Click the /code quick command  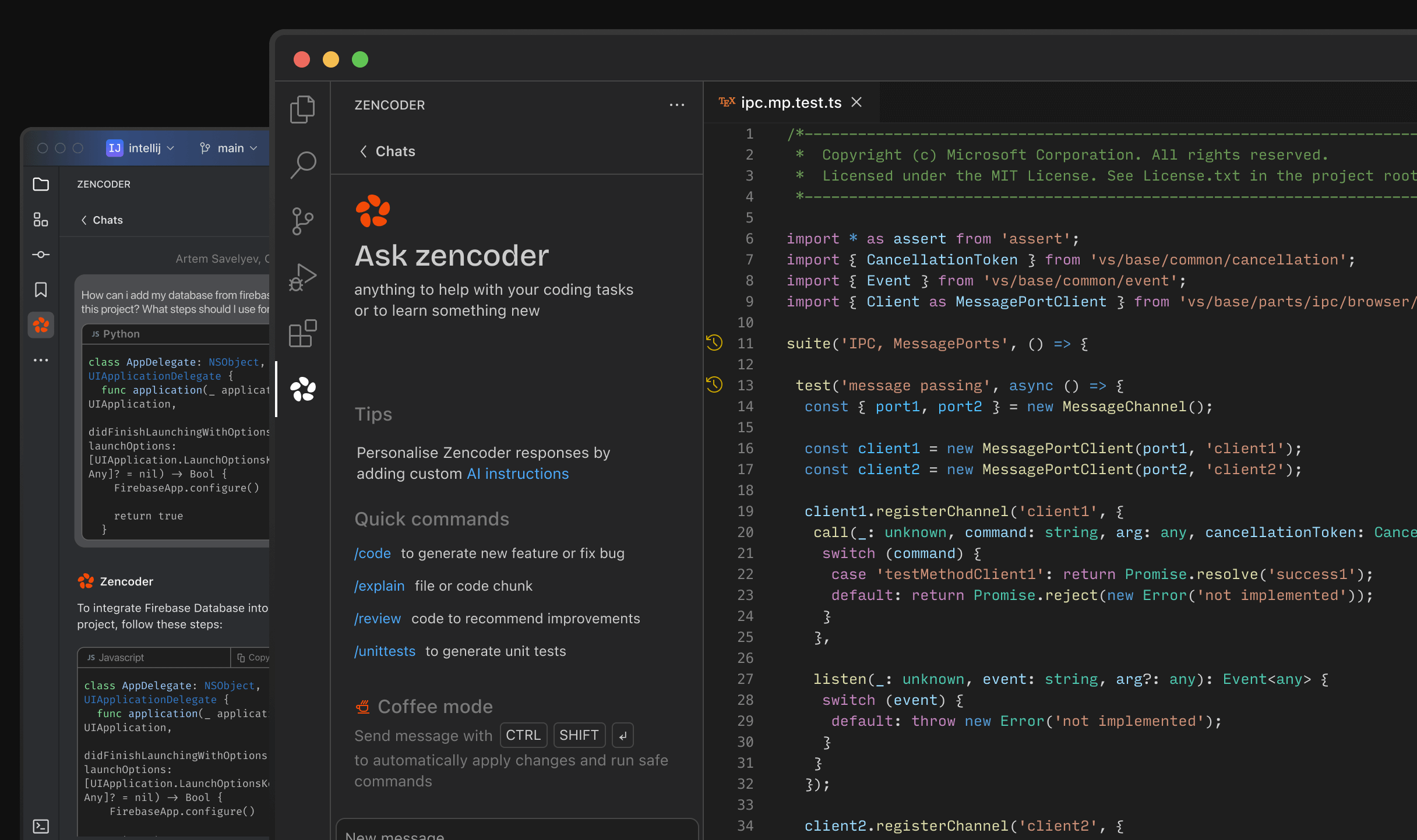pyautogui.click(x=372, y=553)
